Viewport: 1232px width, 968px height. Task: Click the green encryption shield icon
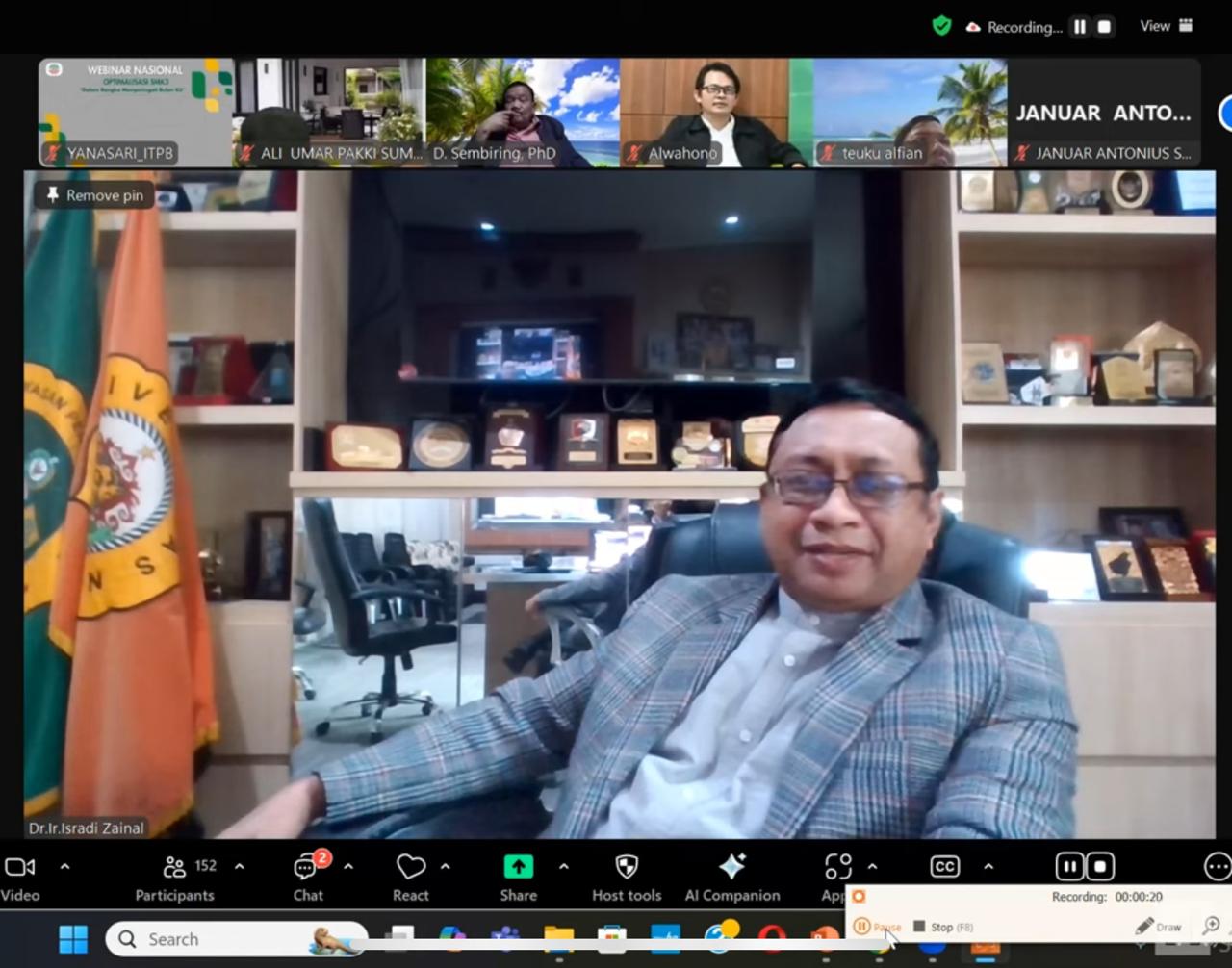(941, 26)
